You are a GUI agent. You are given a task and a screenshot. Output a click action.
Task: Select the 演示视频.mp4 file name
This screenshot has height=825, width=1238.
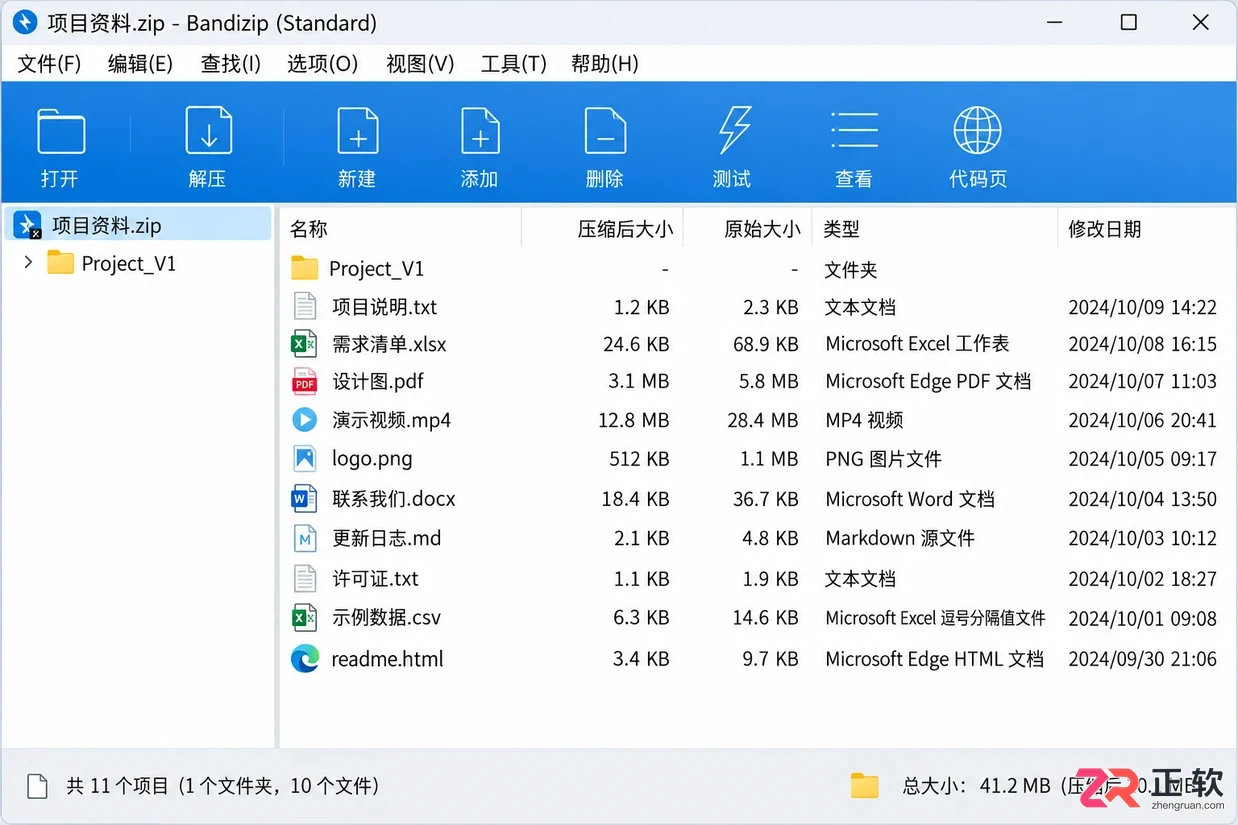tap(391, 420)
